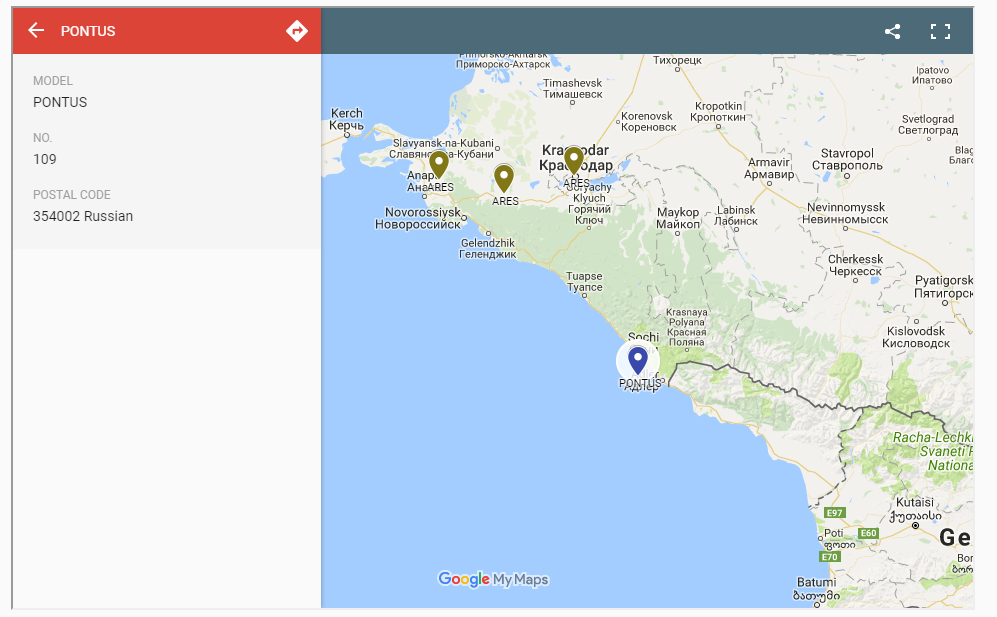997x617 pixels.
Task: Click the Kutaisi city label
Action: click(915, 508)
